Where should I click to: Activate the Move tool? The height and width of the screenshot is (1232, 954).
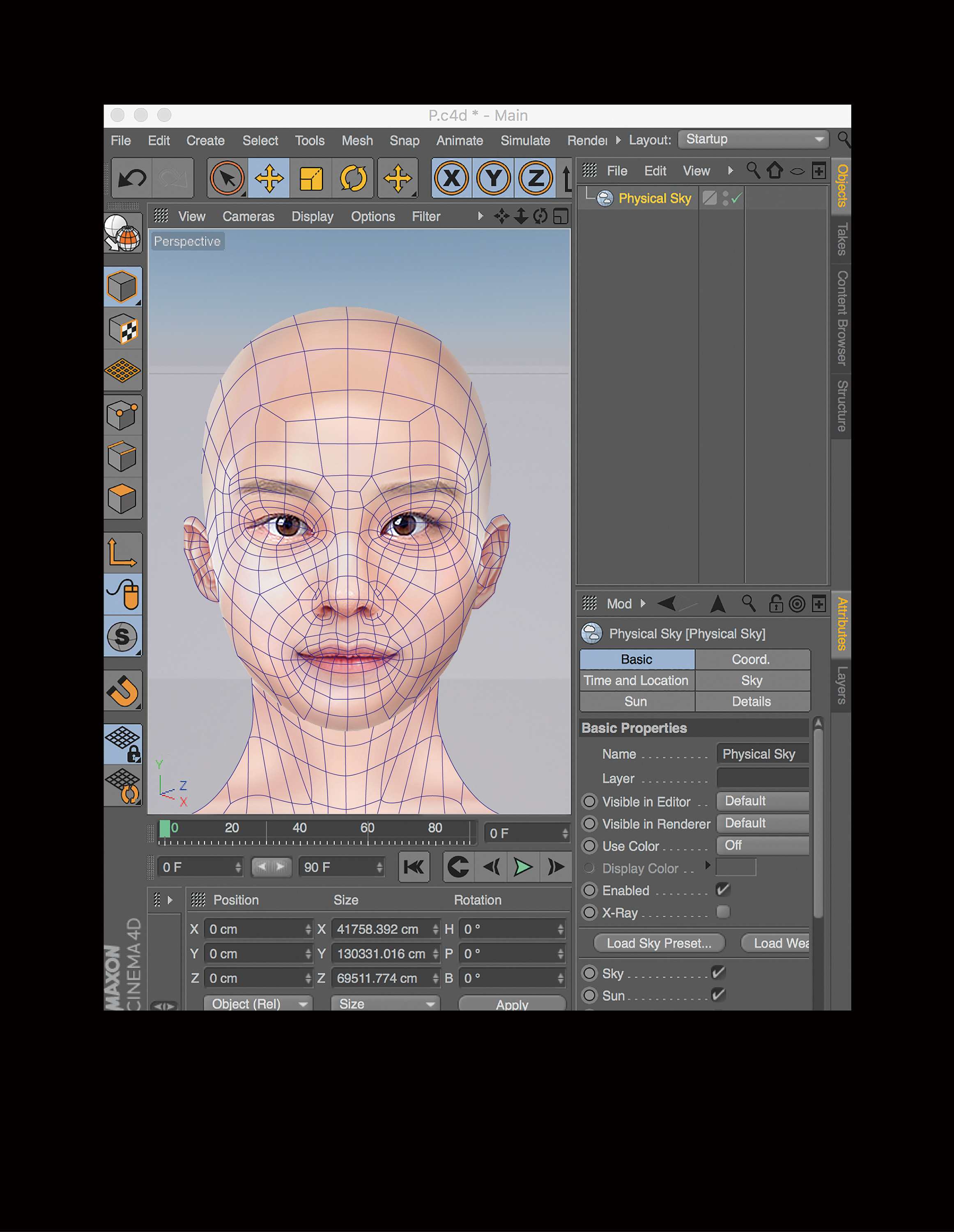(269, 179)
